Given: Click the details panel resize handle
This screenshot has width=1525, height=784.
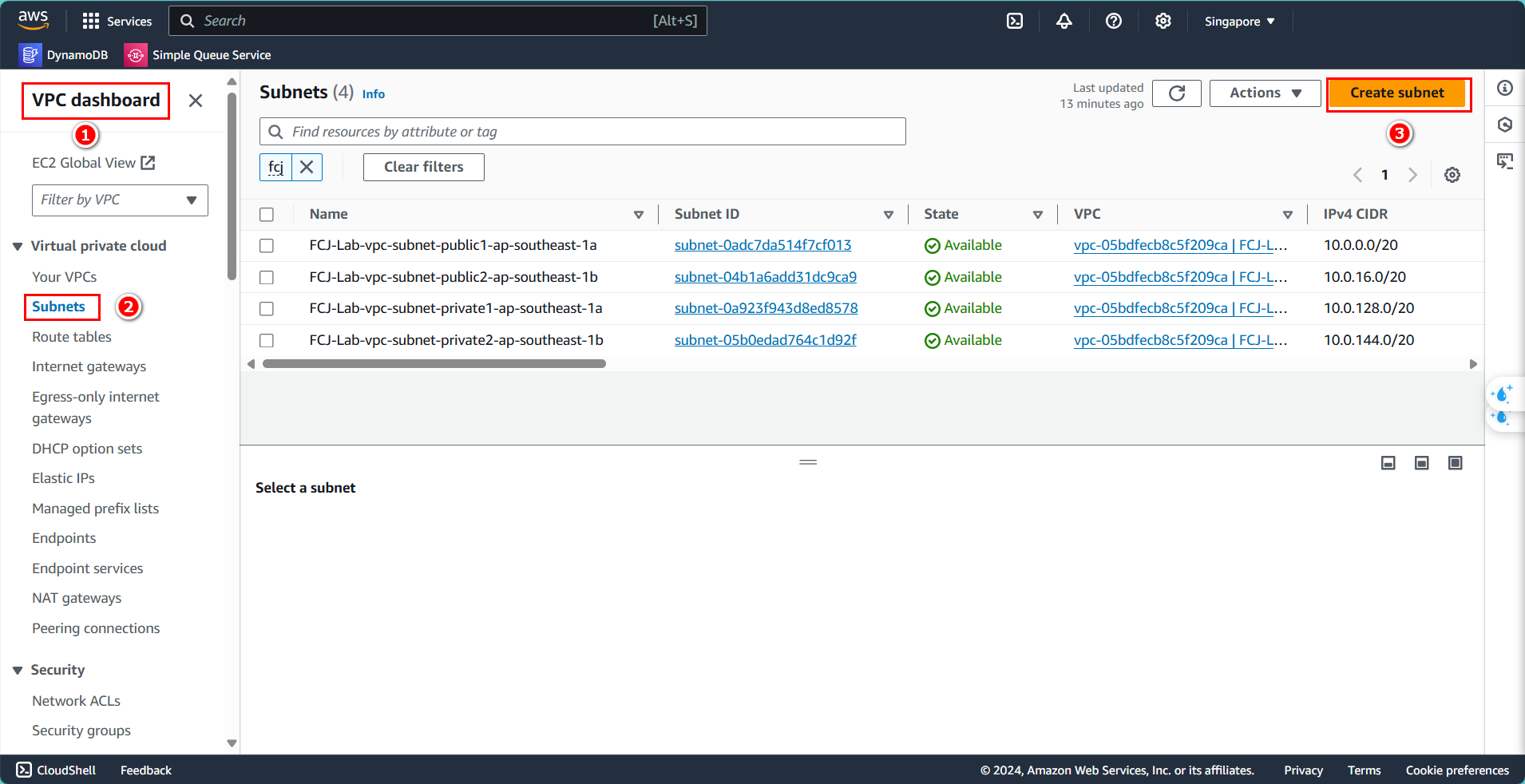Looking at the screenshot, I should (808, 462).
